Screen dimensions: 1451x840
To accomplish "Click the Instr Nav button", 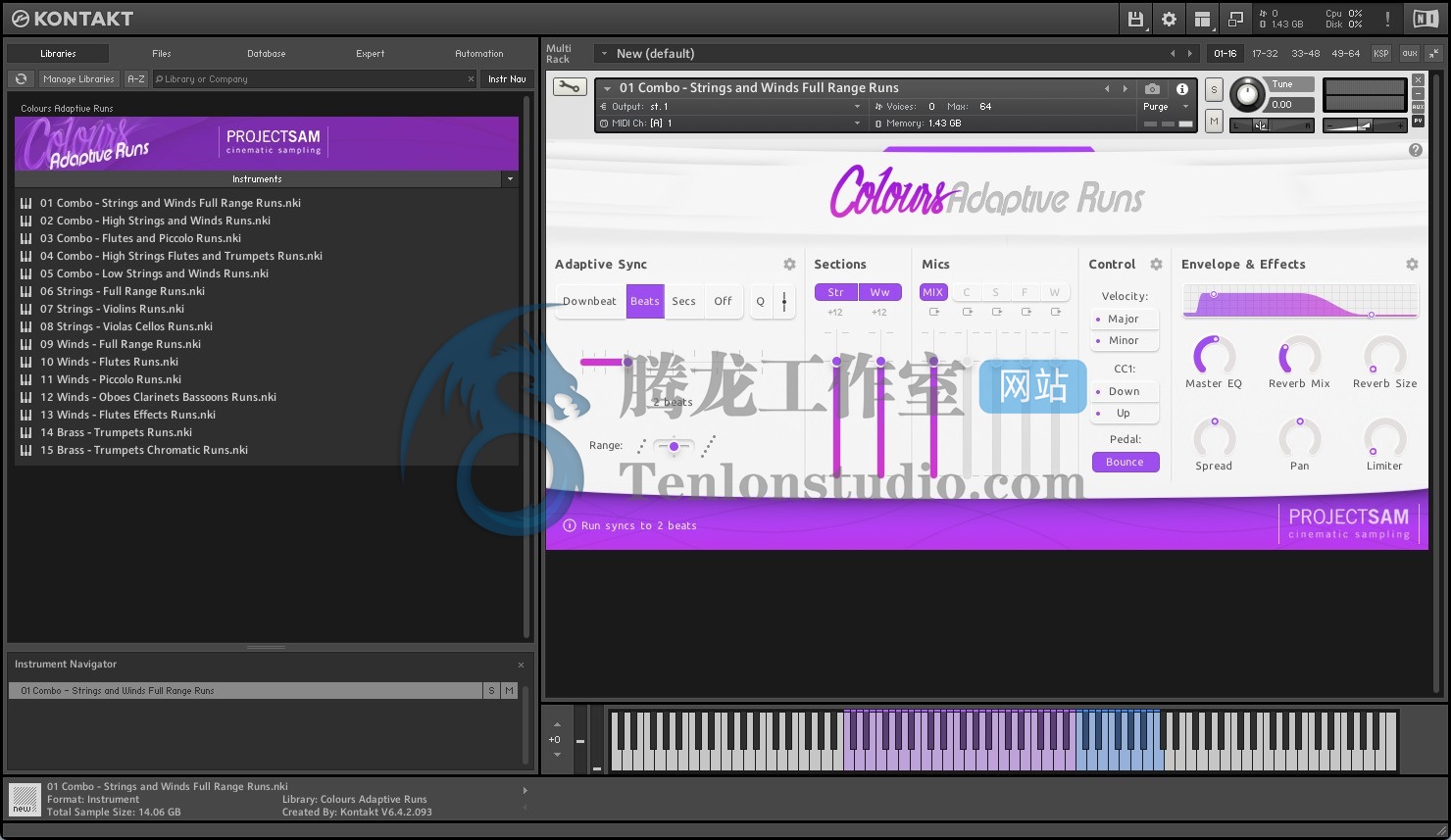I will (x=507, y=79).
